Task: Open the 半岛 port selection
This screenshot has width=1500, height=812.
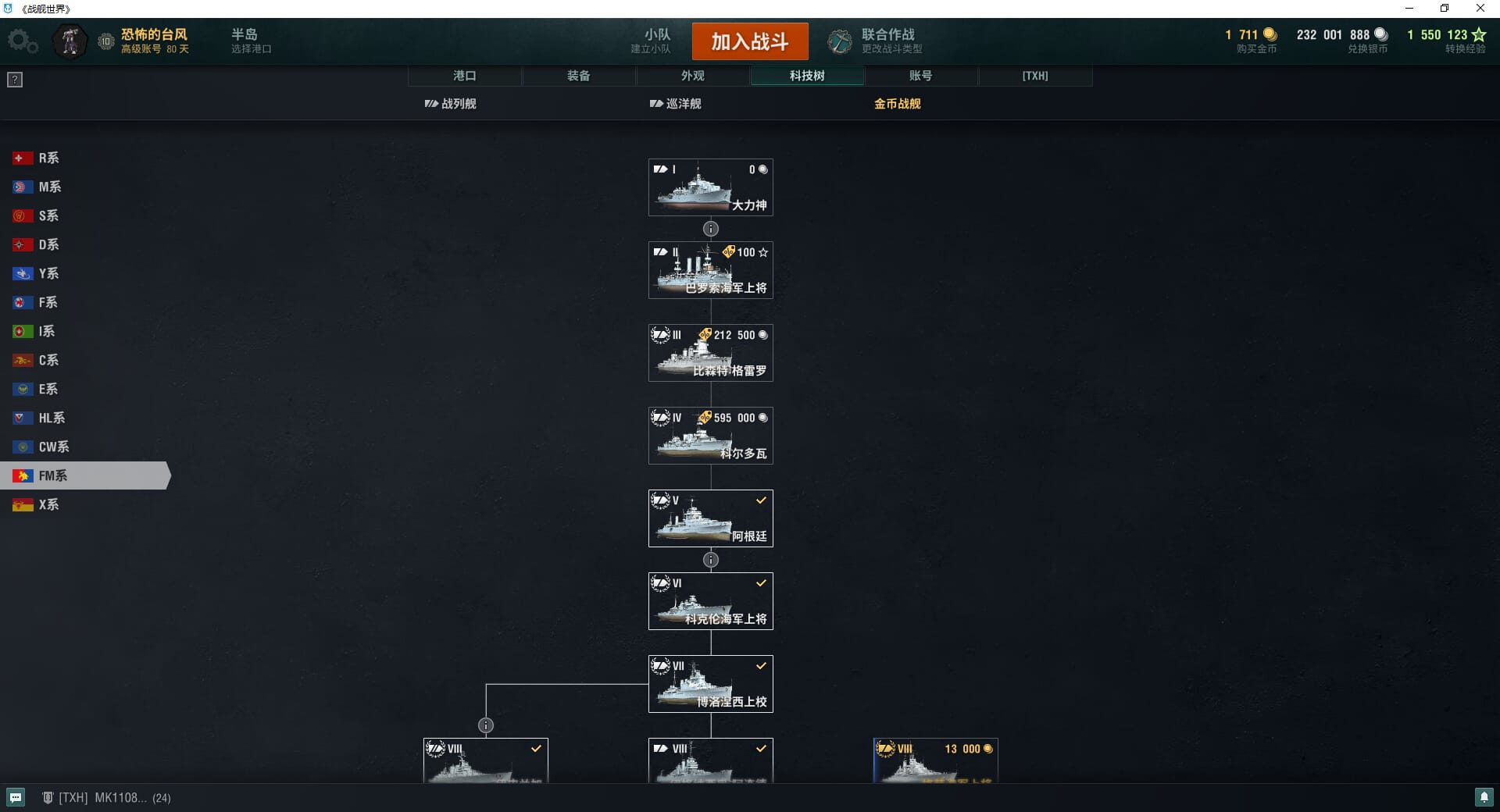Action: click(251, 41)
